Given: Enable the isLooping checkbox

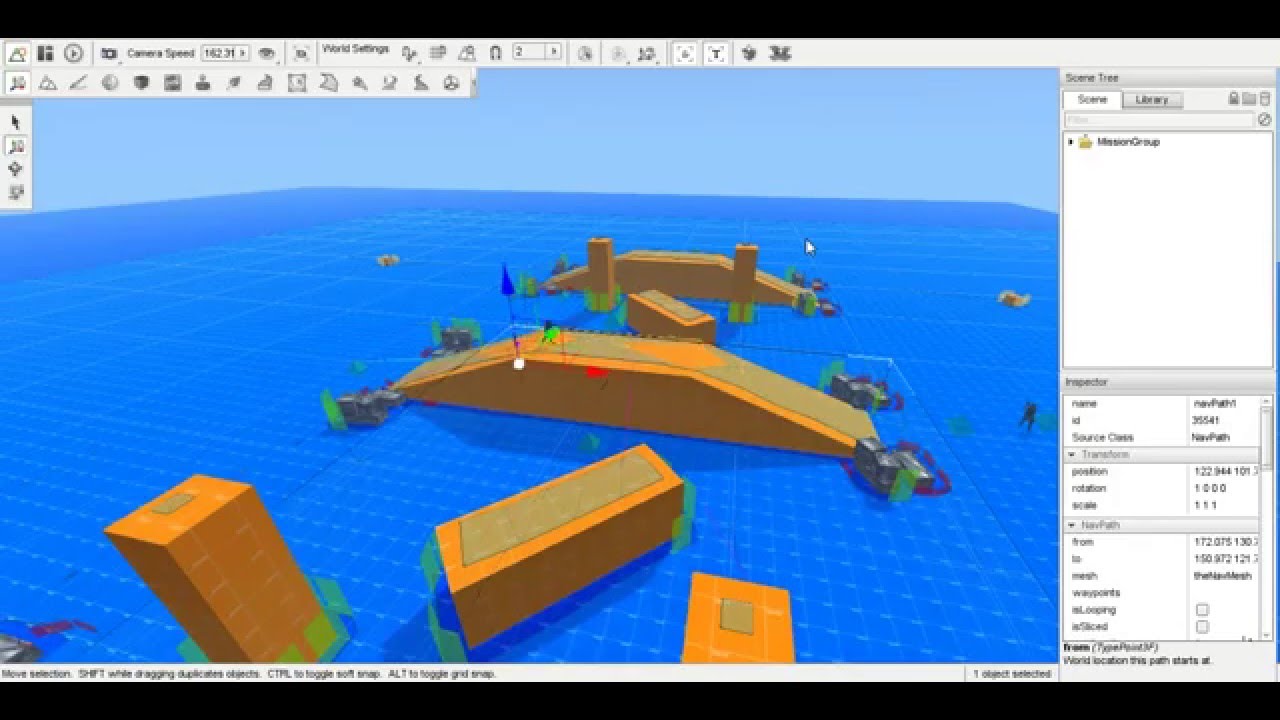Looking at the screenshot, I should (x=1202, y=610).
